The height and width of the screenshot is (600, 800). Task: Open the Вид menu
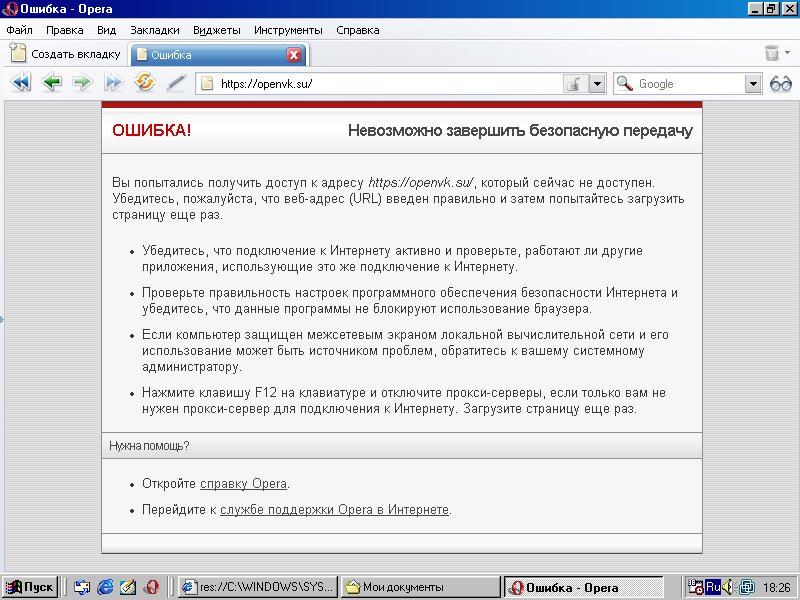coord(107,30)
